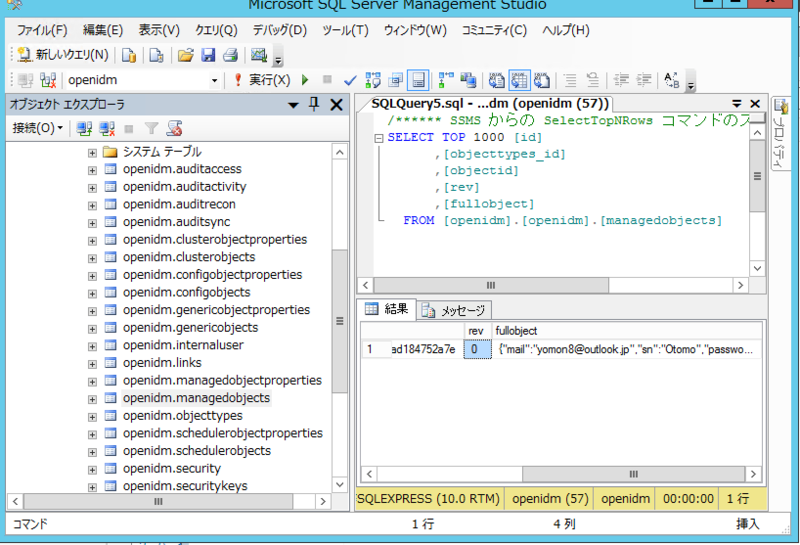Viewport: 800px width, 545px height.
Task: Click Disconnect icon in Object Explorer
Action: click(x=107, y=128)
